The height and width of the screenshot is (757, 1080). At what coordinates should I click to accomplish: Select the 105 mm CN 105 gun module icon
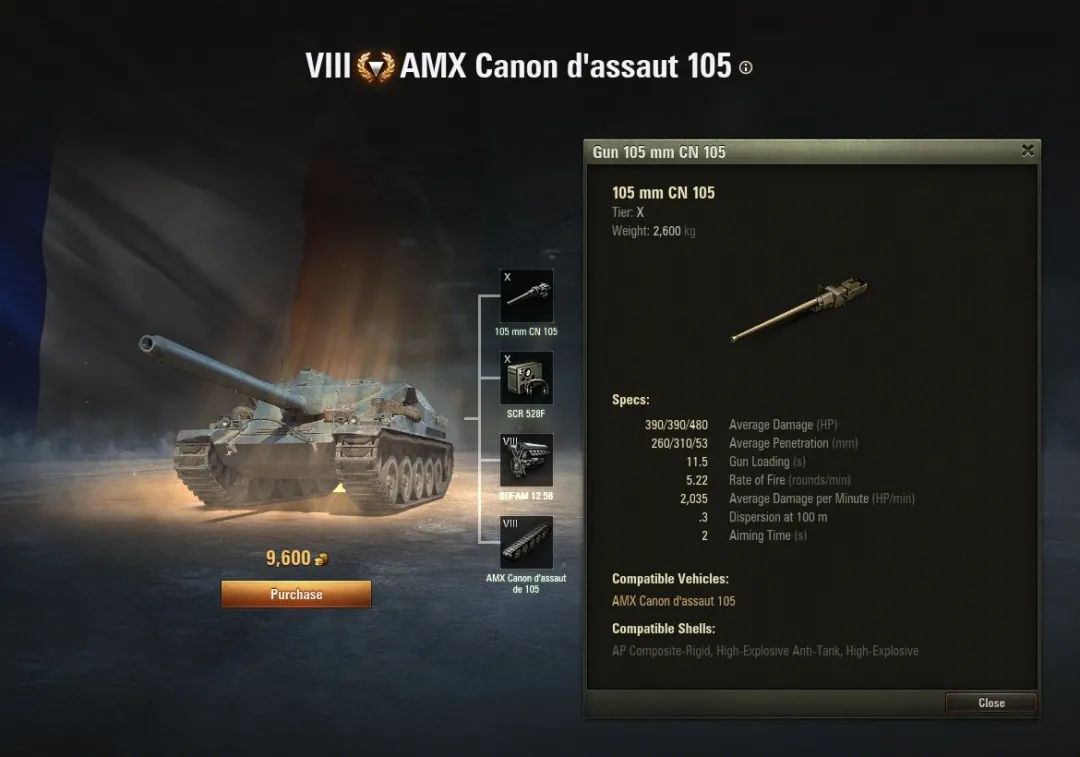tap(526, 295)
